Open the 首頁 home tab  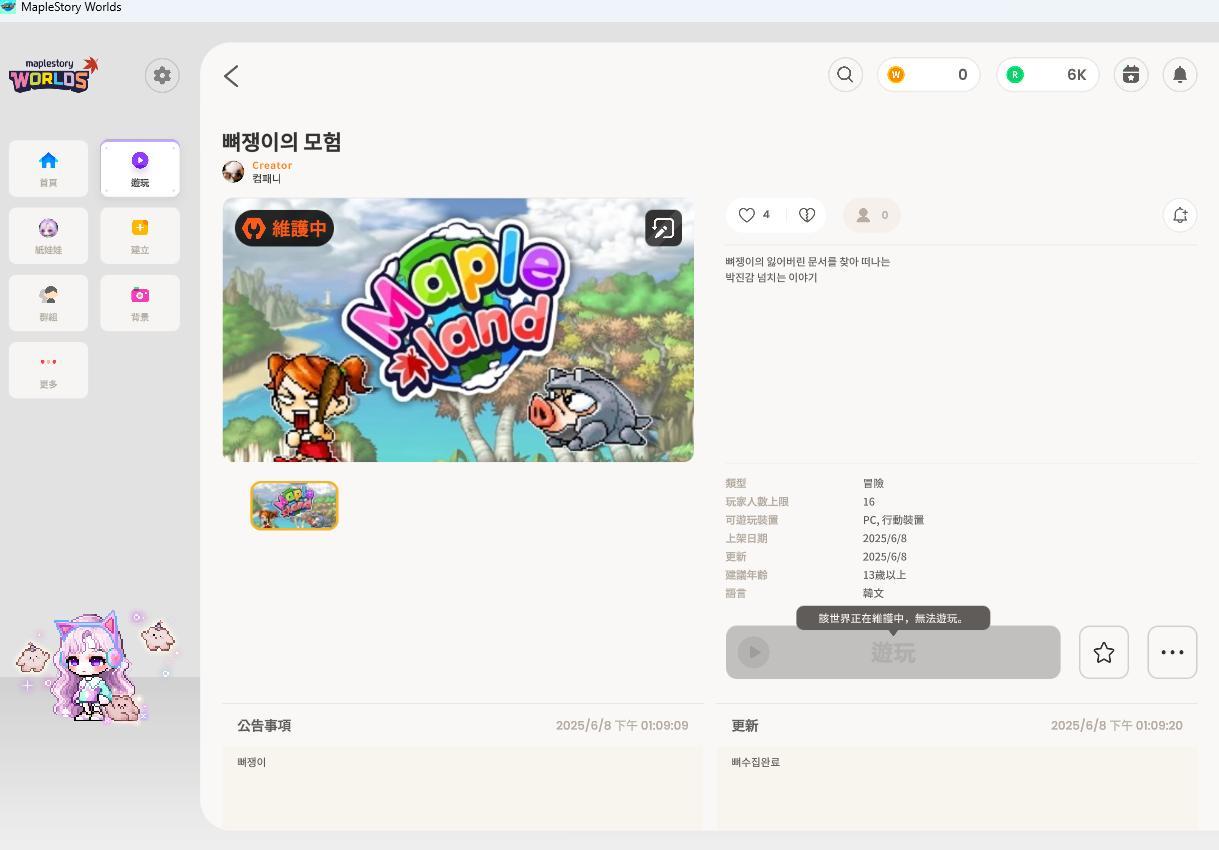tap(48, 168)
